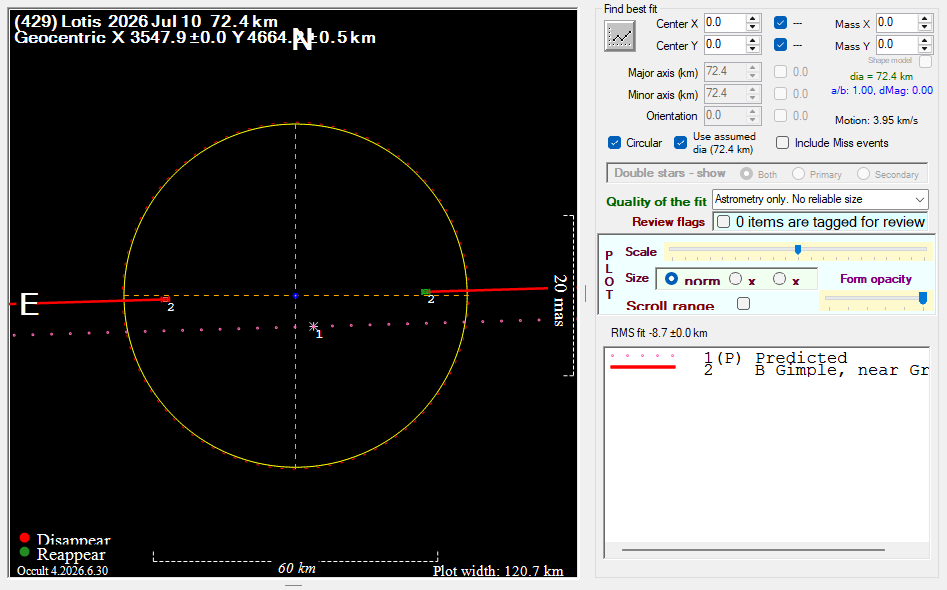Click the Major axis up arrow
This screenshot has width=947, height=590.
[x=753, y=67]
